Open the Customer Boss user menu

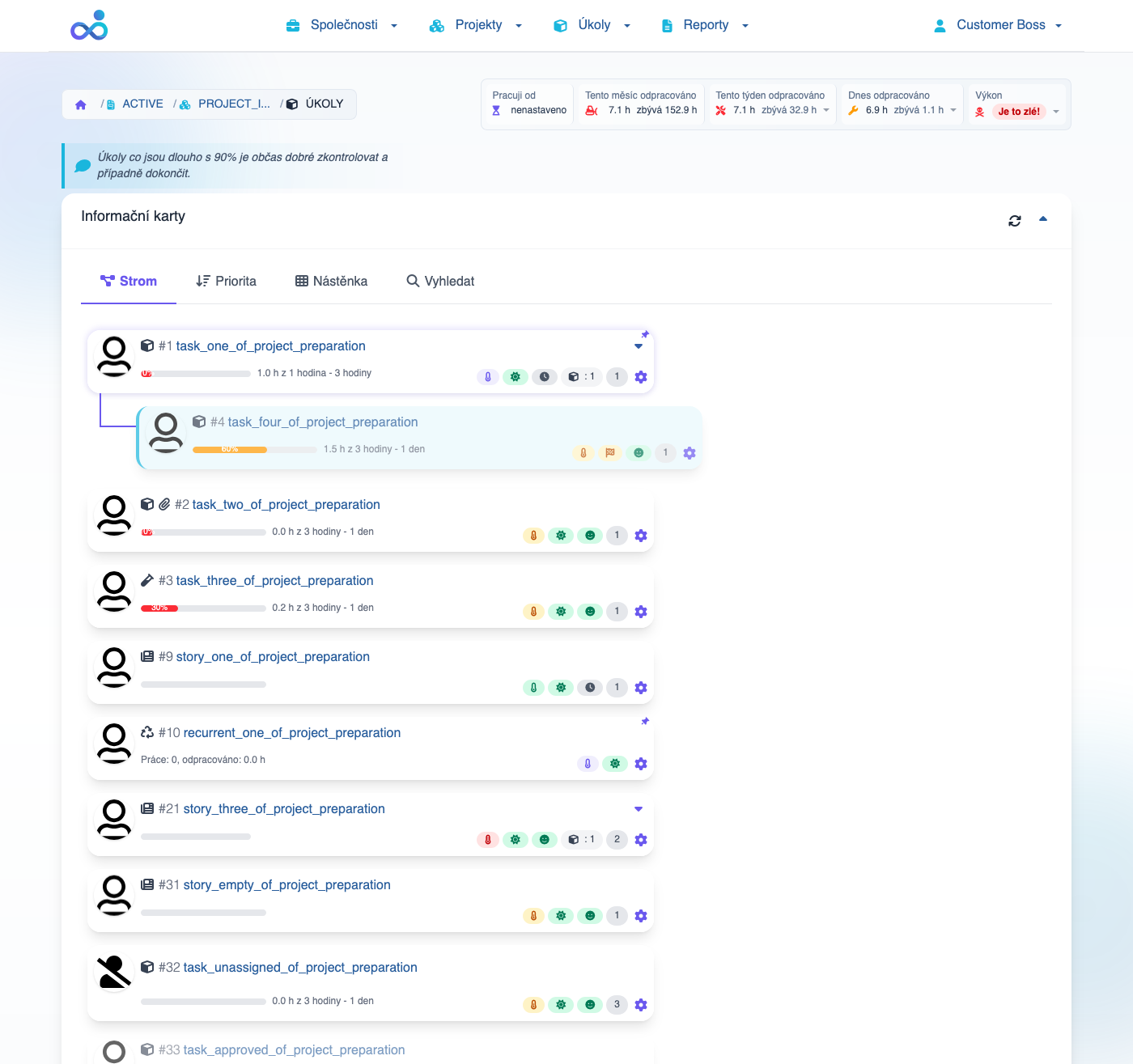tap(997, 25)
